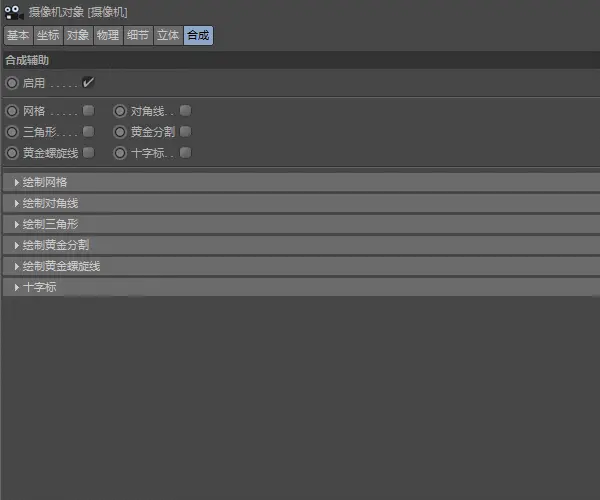Select the 物理 tab
Viewport: 600px width, 500px height.
(x=108, y=35)
